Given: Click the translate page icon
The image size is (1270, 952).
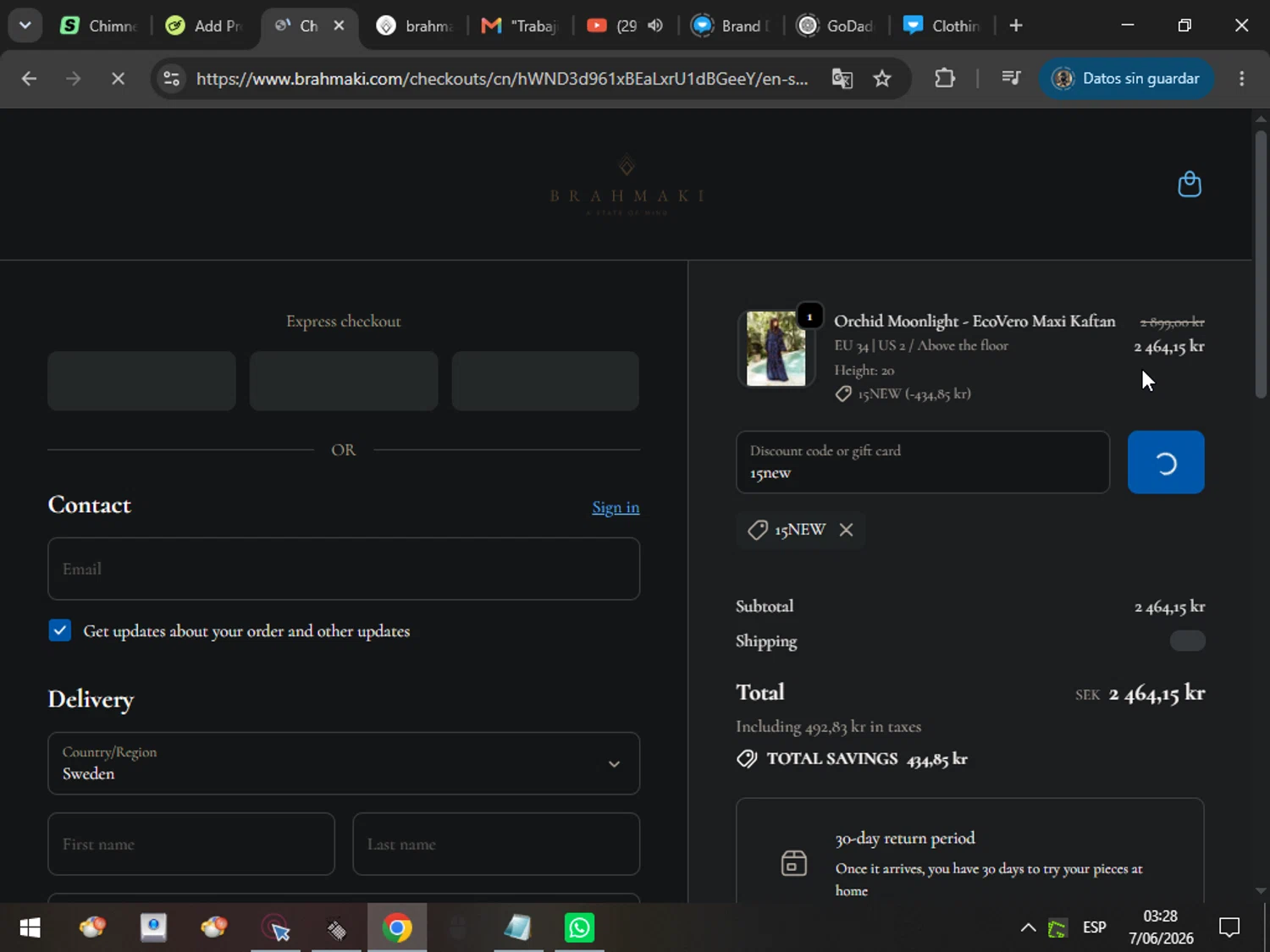Looking at the screenshot, I should (842, 79).
